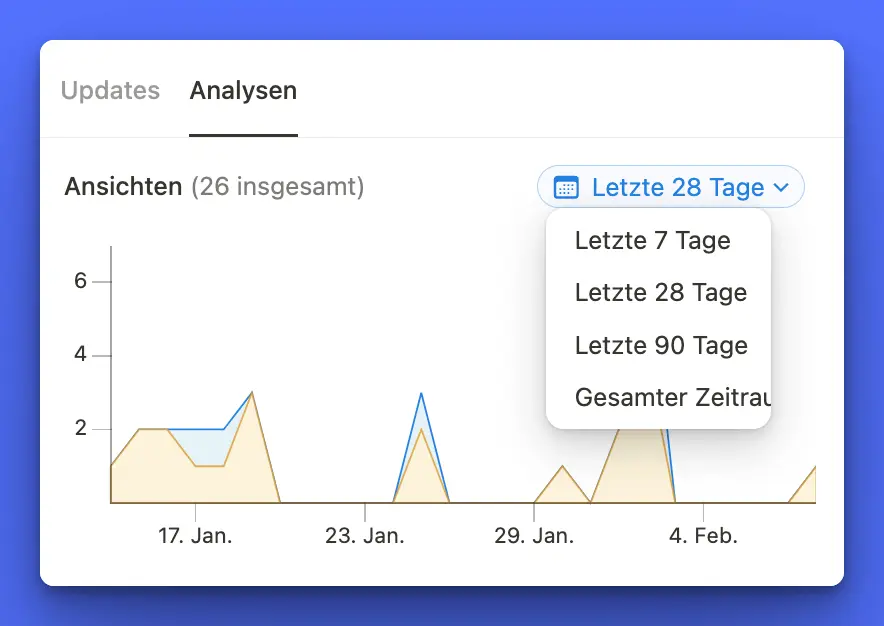The image size is (884, 626).
Task: Click the 17. Jan. axis label
Action: [195, 536]
